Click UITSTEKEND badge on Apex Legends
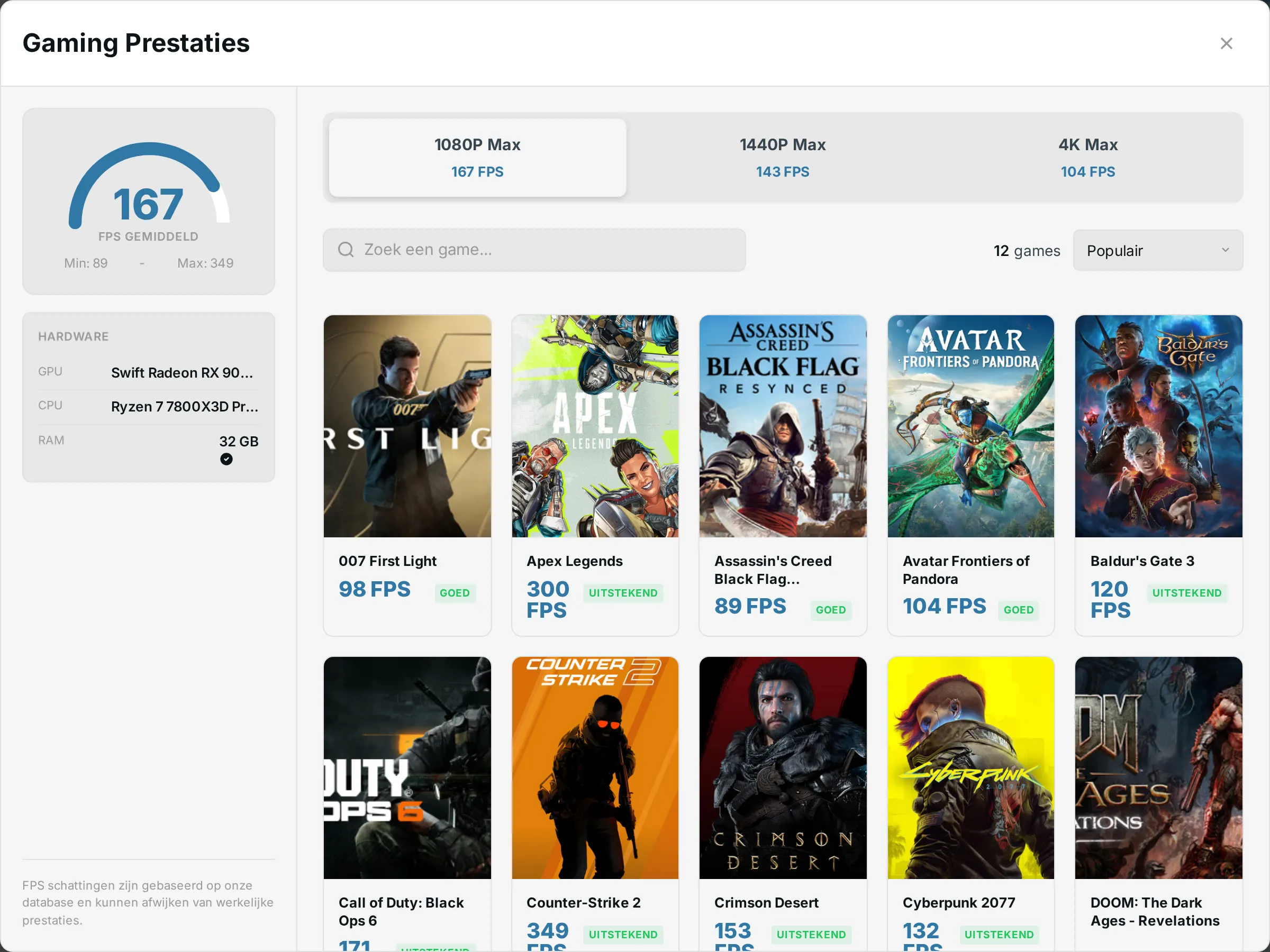1270x952 pixels. click(x=623, y=593)
